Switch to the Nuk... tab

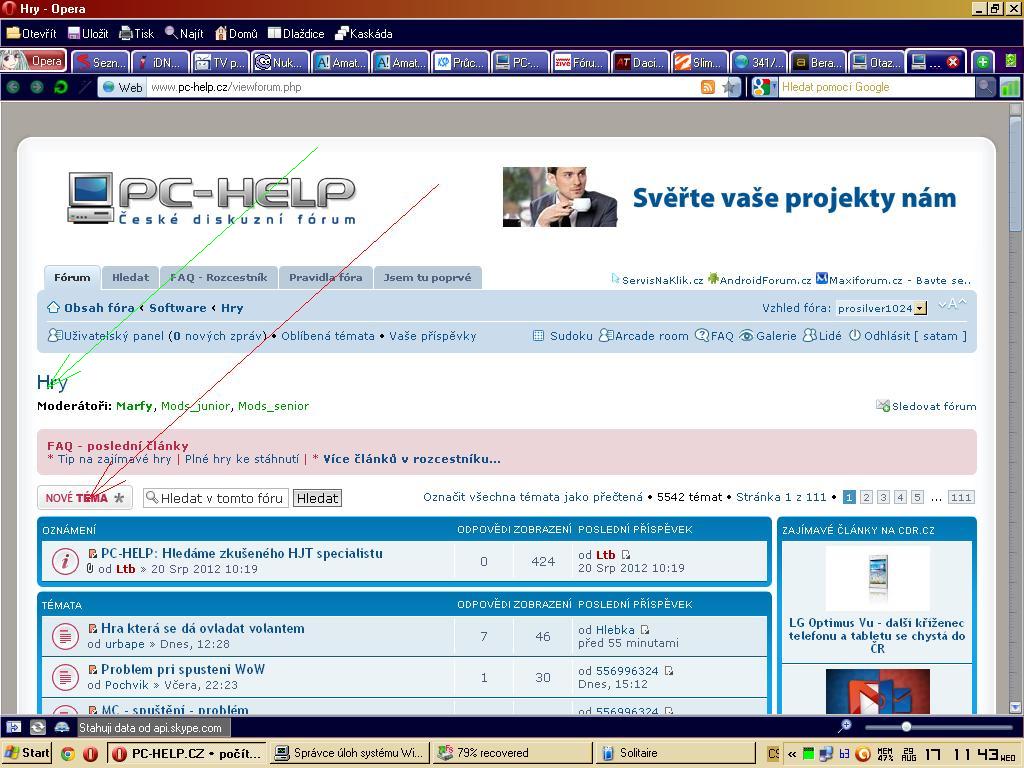(x=280, y=62)
